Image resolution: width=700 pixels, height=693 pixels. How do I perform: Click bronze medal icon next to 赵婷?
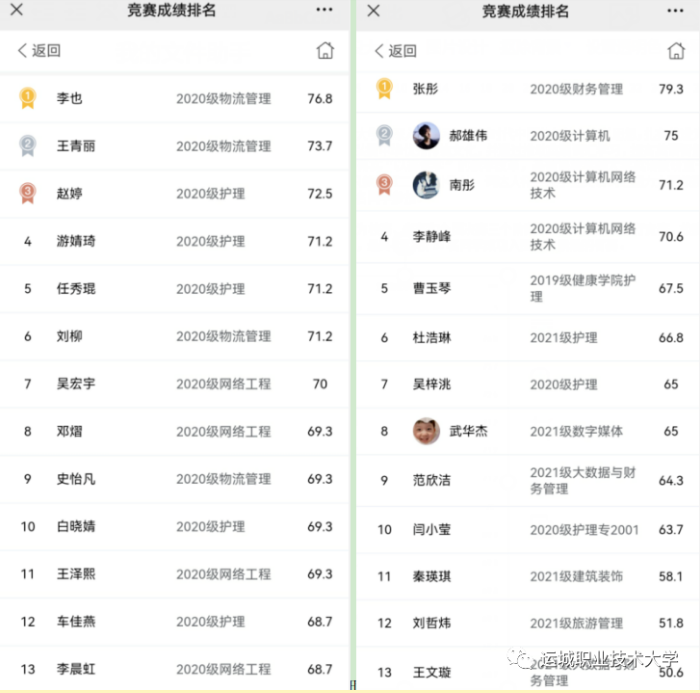pos(28,193)
